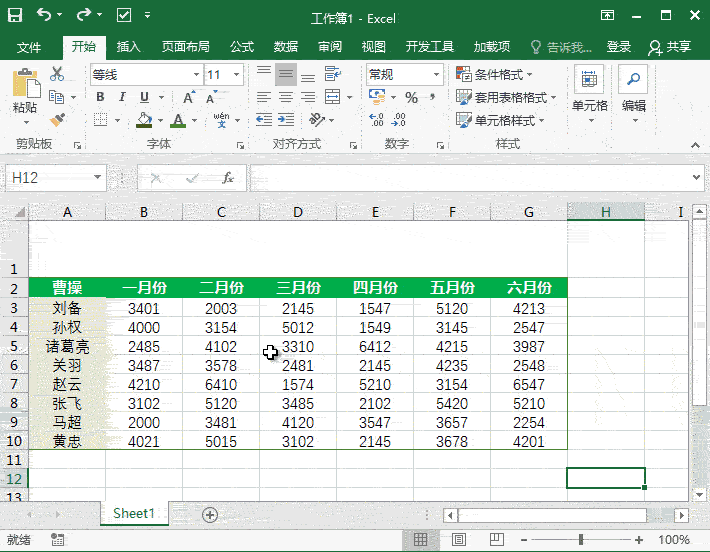710x552 pixels.
Task: Click the wén phonetic guide icon
Action: (x=221, y=120)
